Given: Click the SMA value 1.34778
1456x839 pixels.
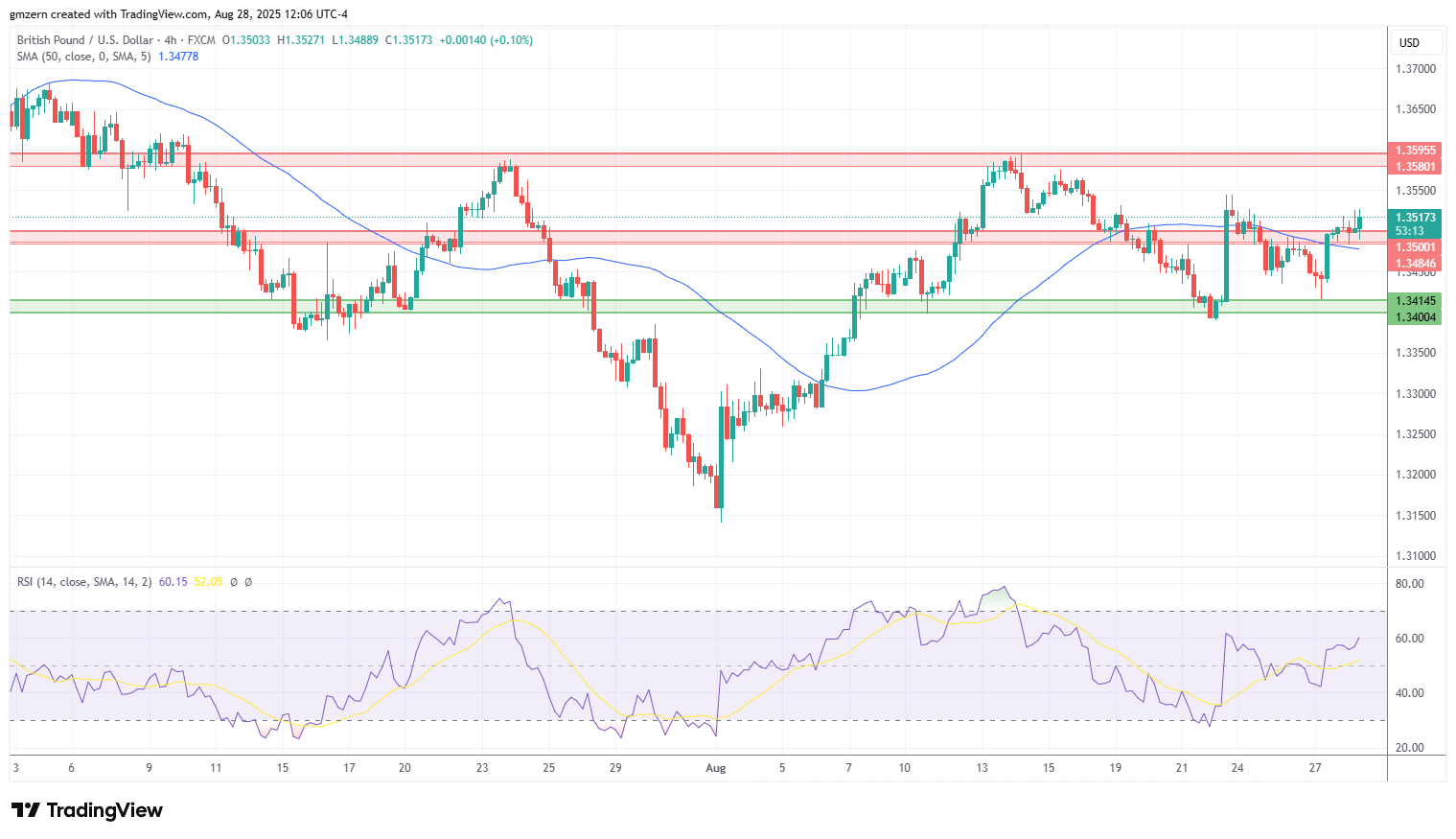Looking at the screenshot, I should pyautogui.click(x=178, y=57).
